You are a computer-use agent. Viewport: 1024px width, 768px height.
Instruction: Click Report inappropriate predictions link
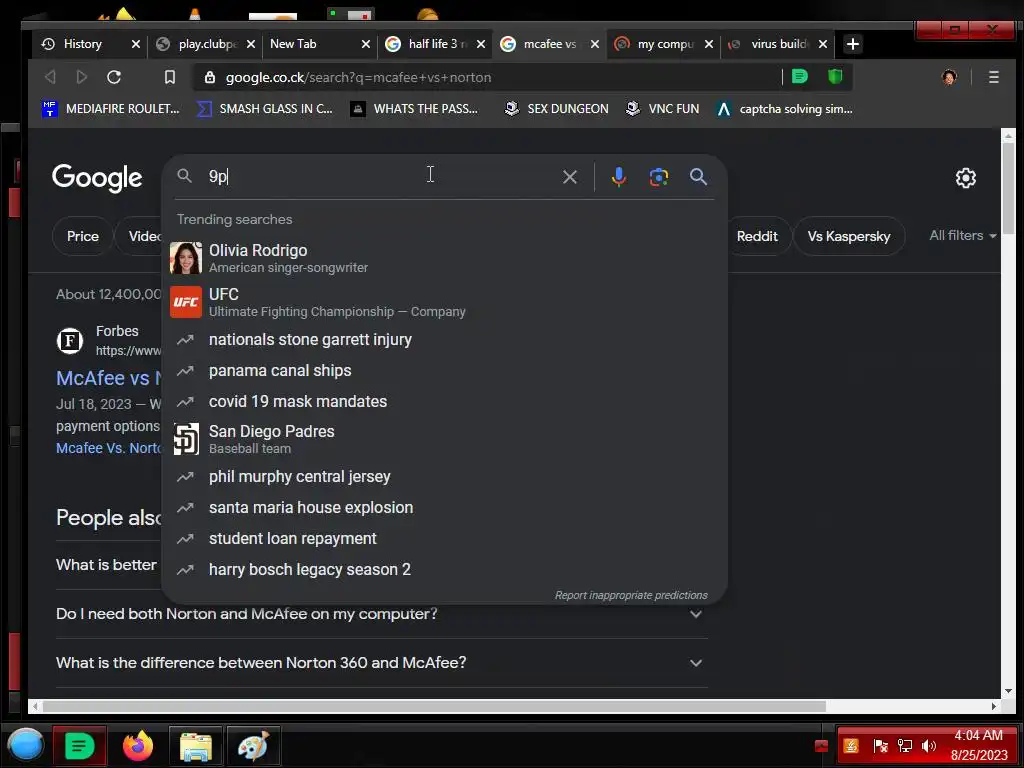[x=631, y=596]
